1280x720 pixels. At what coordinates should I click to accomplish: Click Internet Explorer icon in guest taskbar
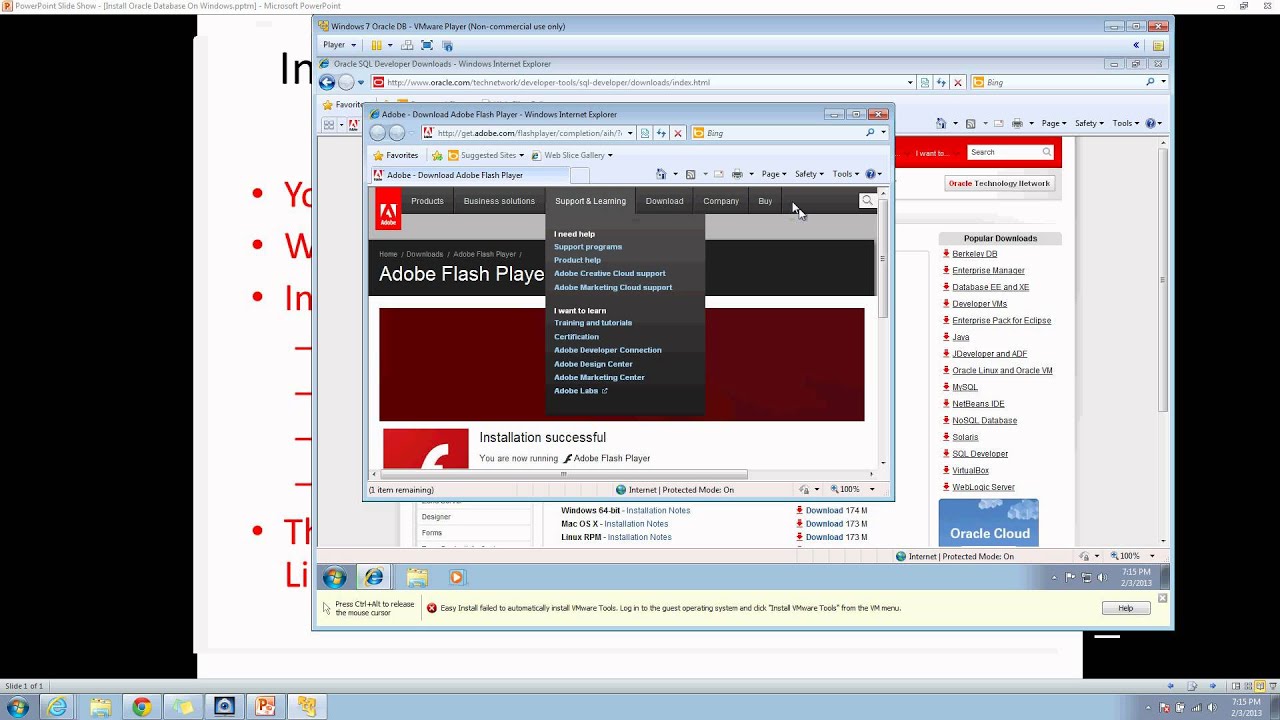point(374,577)
